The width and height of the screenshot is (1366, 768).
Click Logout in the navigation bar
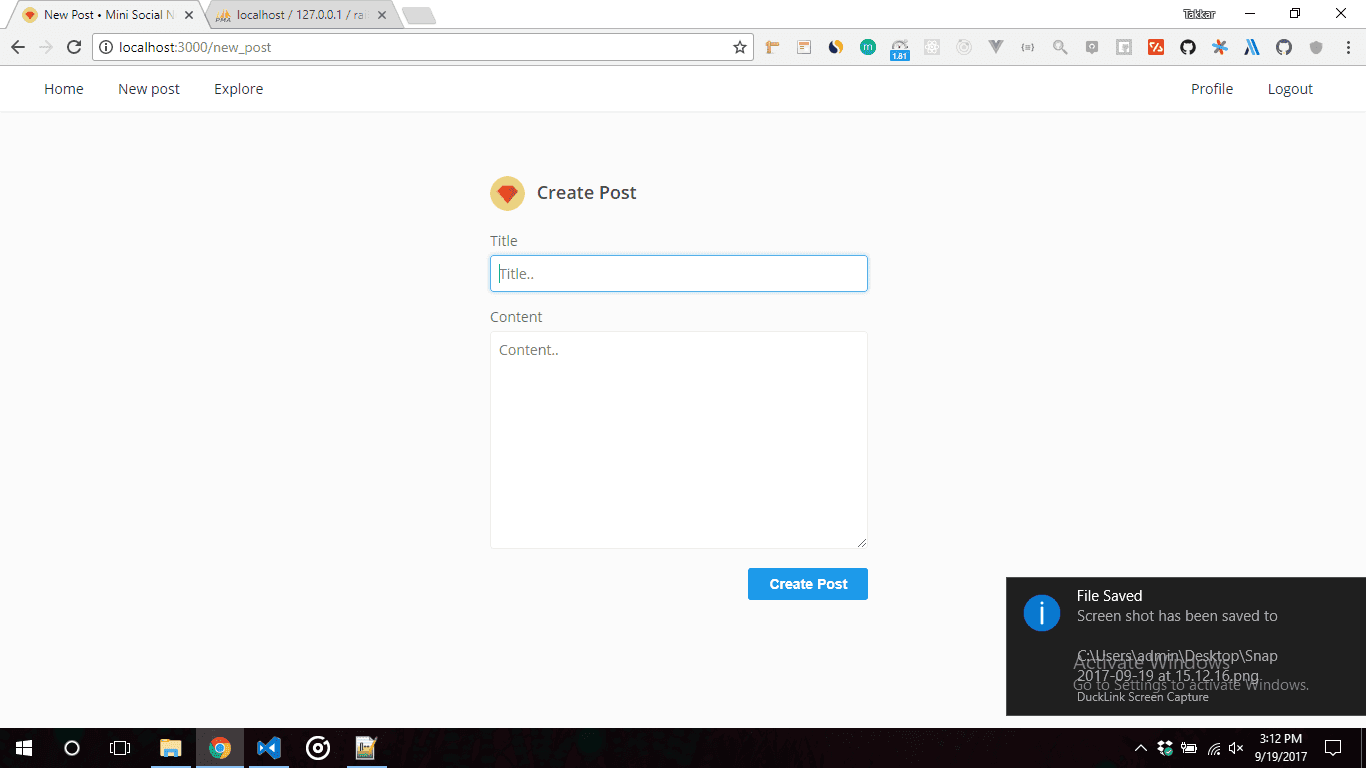coord(1290,89)
